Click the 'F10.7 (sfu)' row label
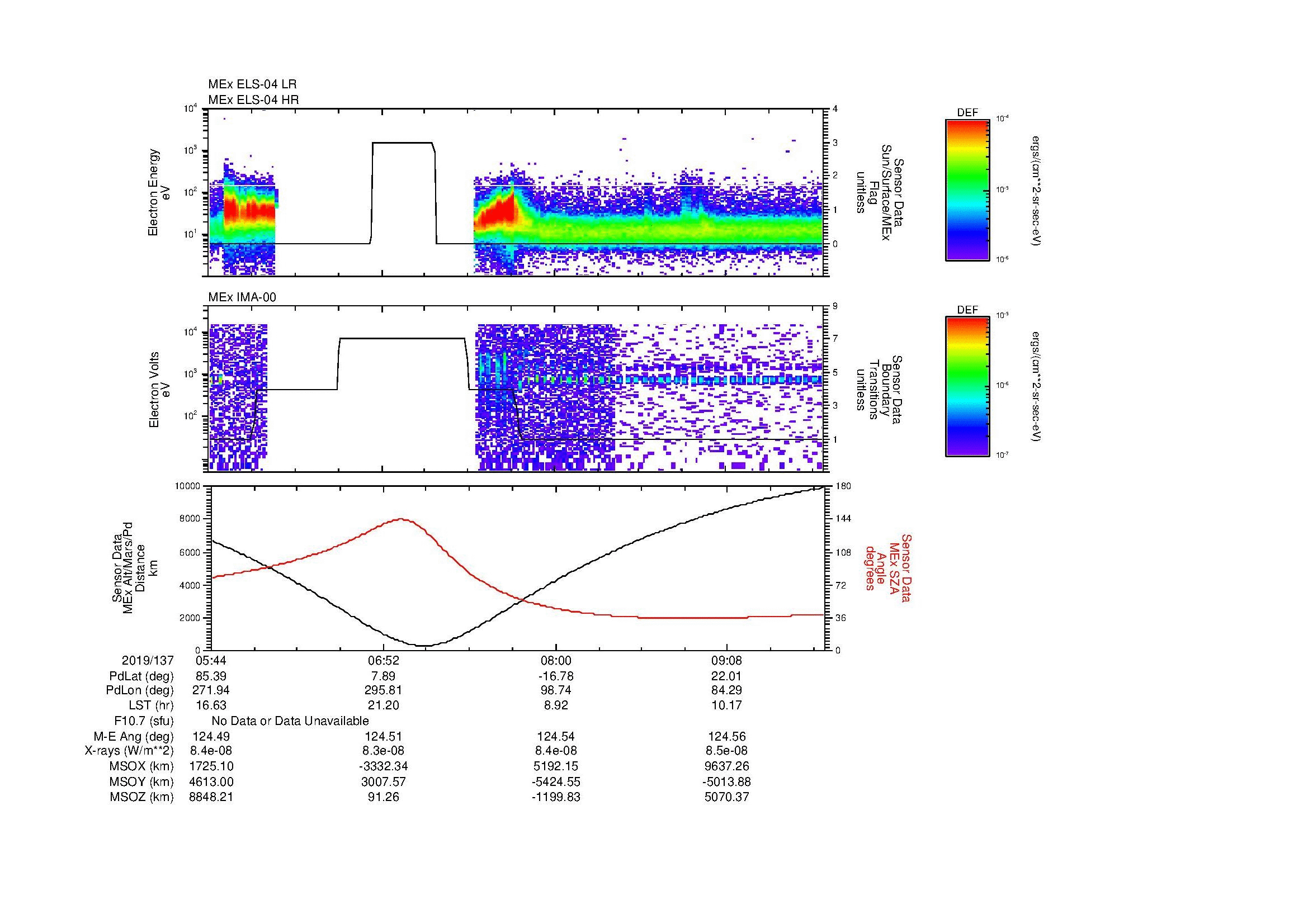This screenshot has width=1308, height=924. pos(144,721)
